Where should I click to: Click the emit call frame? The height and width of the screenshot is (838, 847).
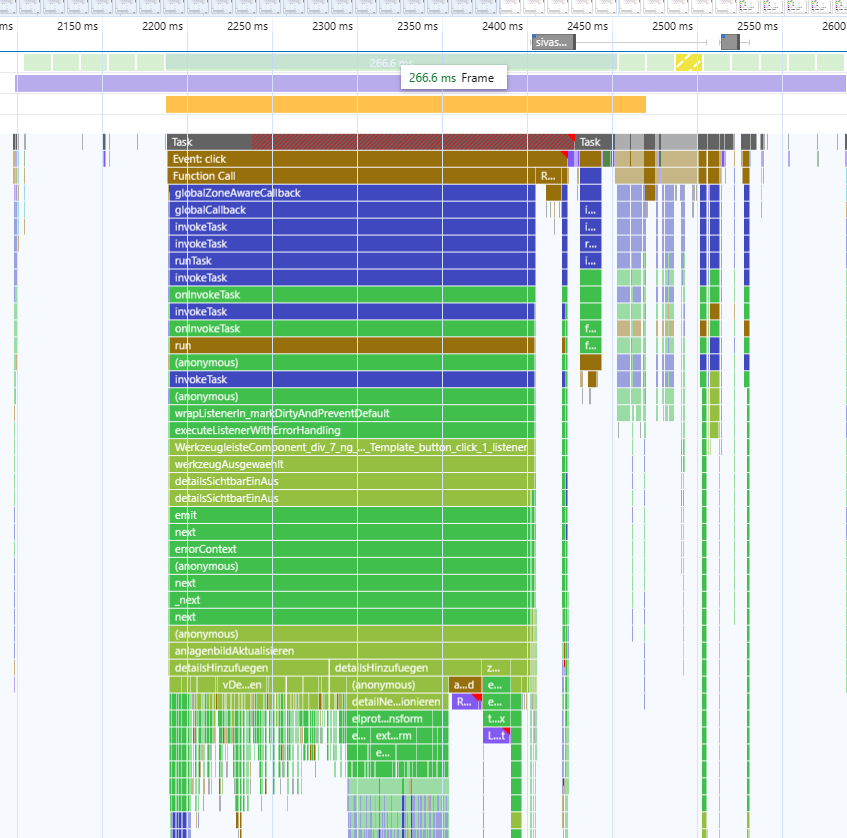click(350, 515)
